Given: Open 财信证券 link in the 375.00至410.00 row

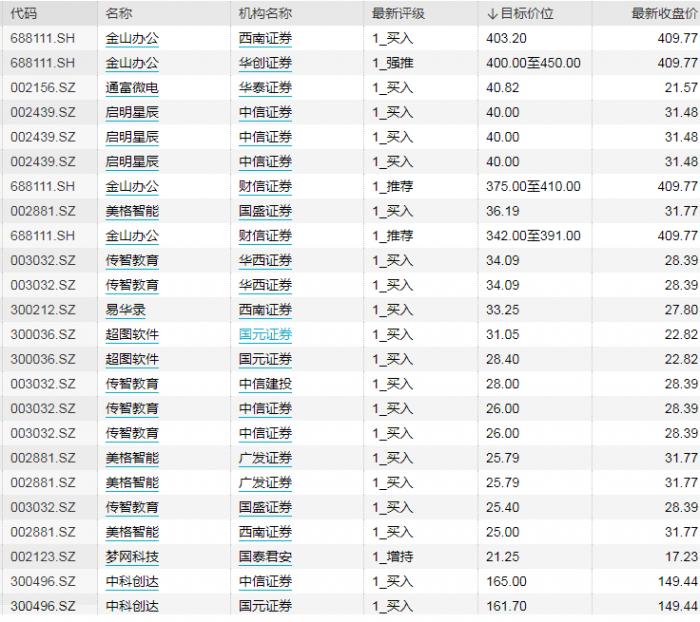Looking at the screenshot, I should [265, 187].
